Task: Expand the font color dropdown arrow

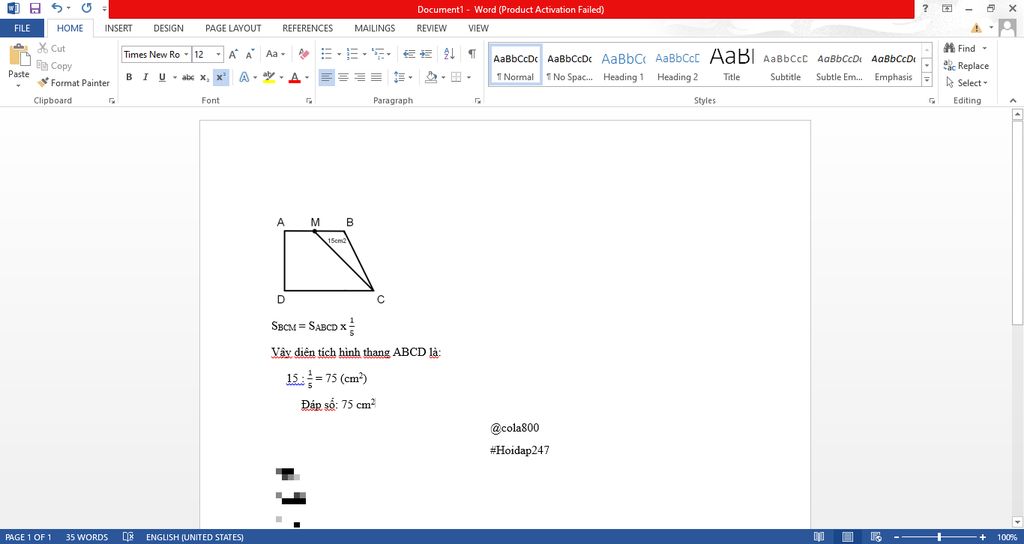Action: pyautogui.click(x=307, y=77)
